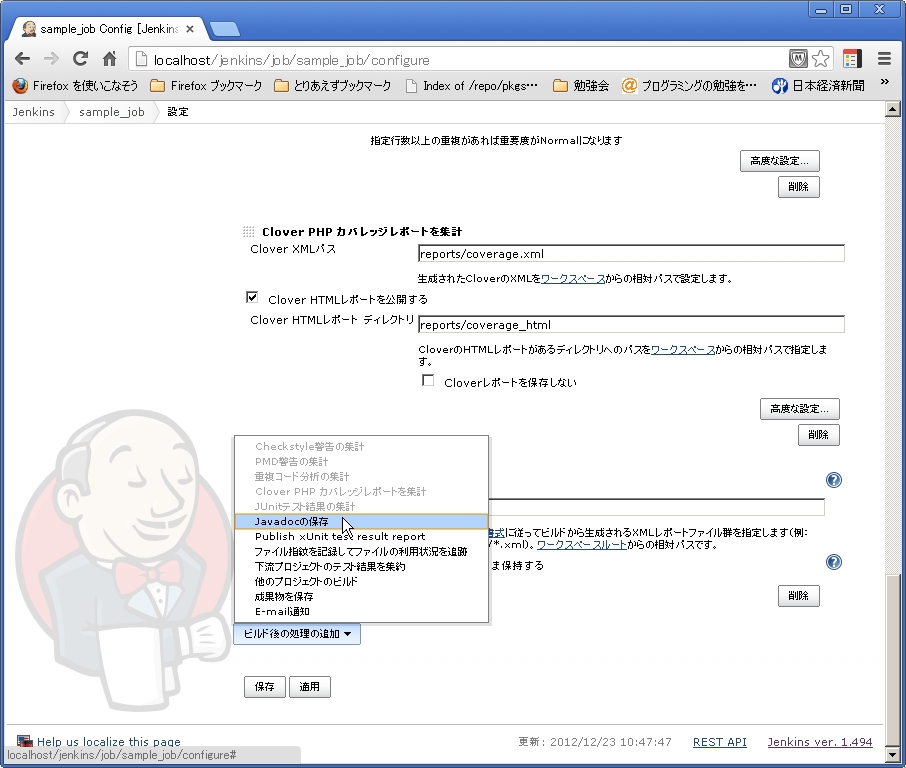The width and height of the screenshot is (906, 768).
Task: Open the とりあえずブックマーク folder
Action: [333, 86]
